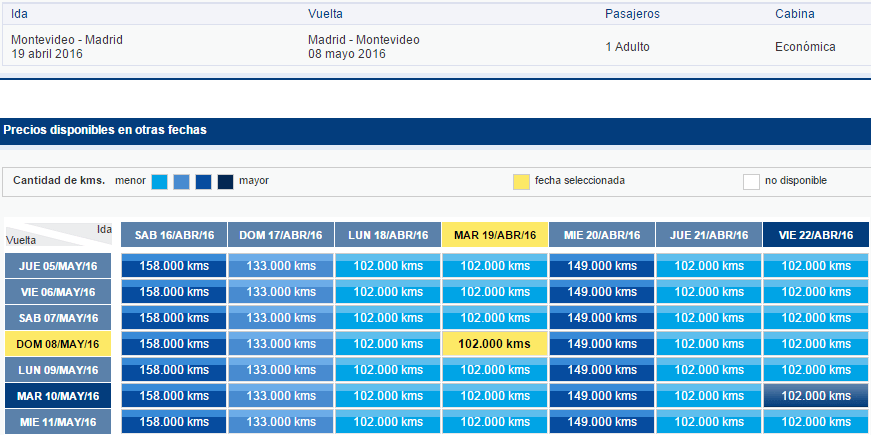Image resolution: width=871 pixels, height=435 pixels.
Task: Click the lightest blue 'menor' legend swatch
Action: 159,182
